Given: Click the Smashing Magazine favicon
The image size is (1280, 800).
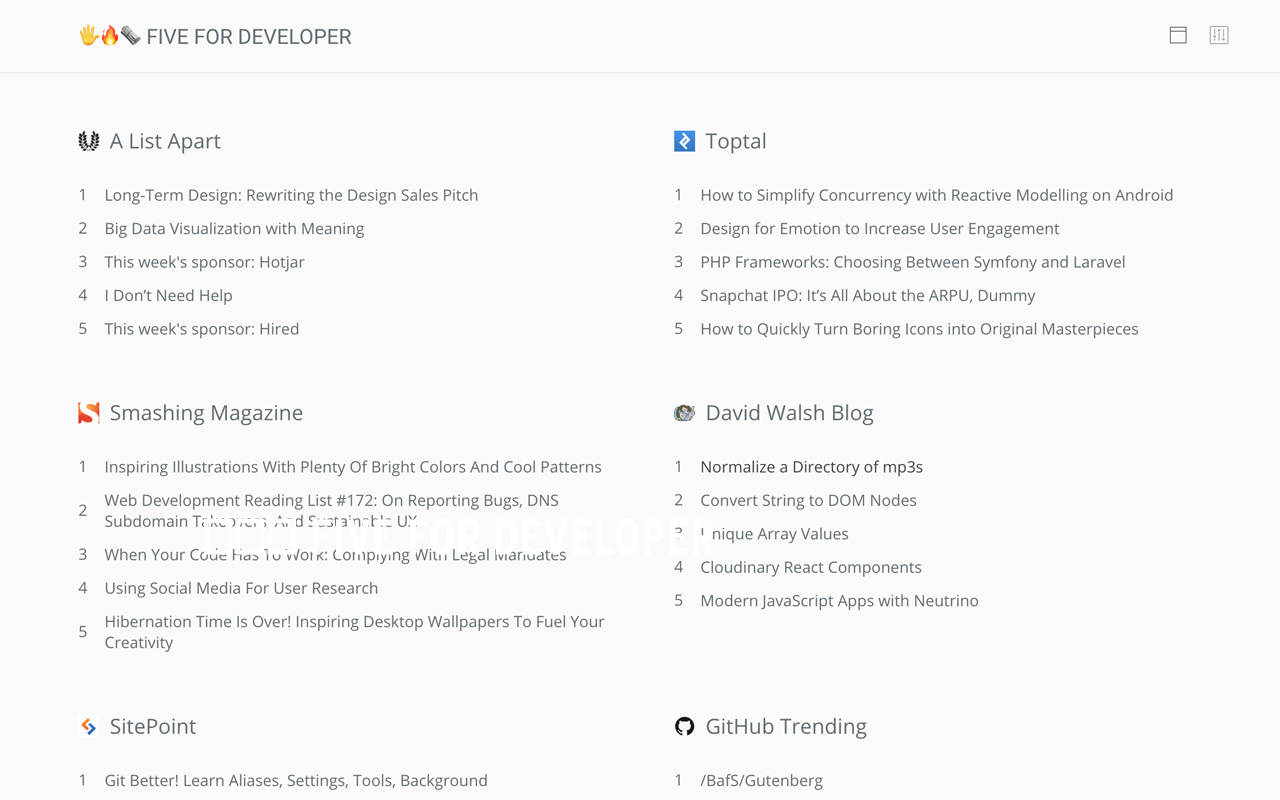Looking at the screenshot, I should (x=88, y=412).
